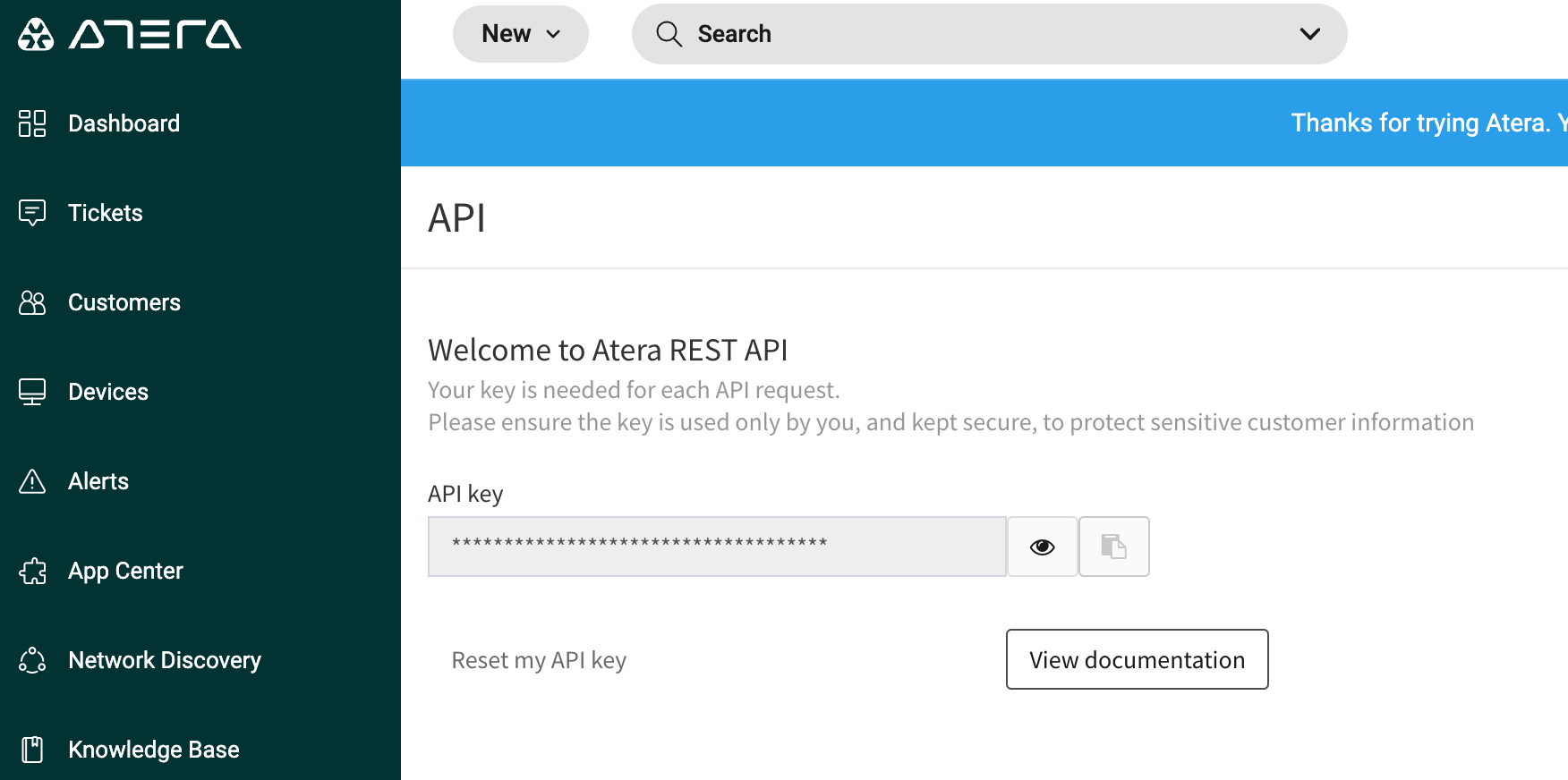
Task: Click the 'Thanks for trying Atera' banner
Action: [x=984, y=123]
